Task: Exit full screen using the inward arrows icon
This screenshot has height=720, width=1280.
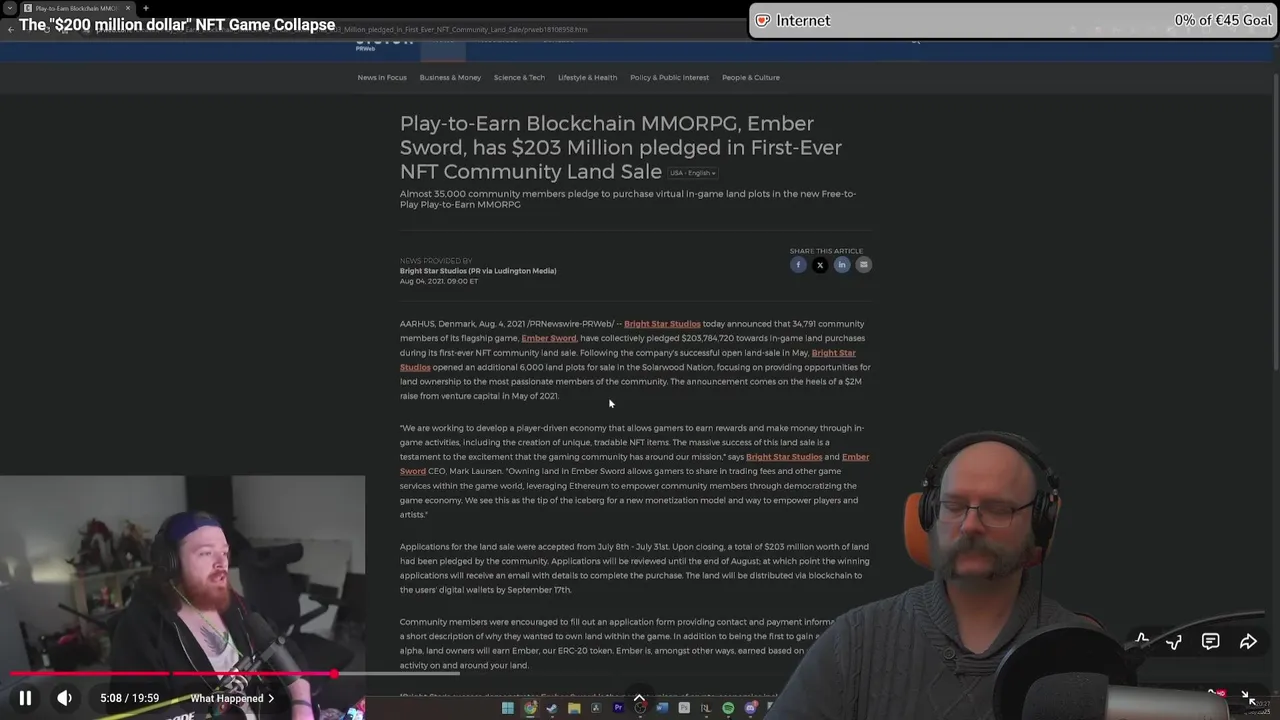Action: coord(1247,697)
